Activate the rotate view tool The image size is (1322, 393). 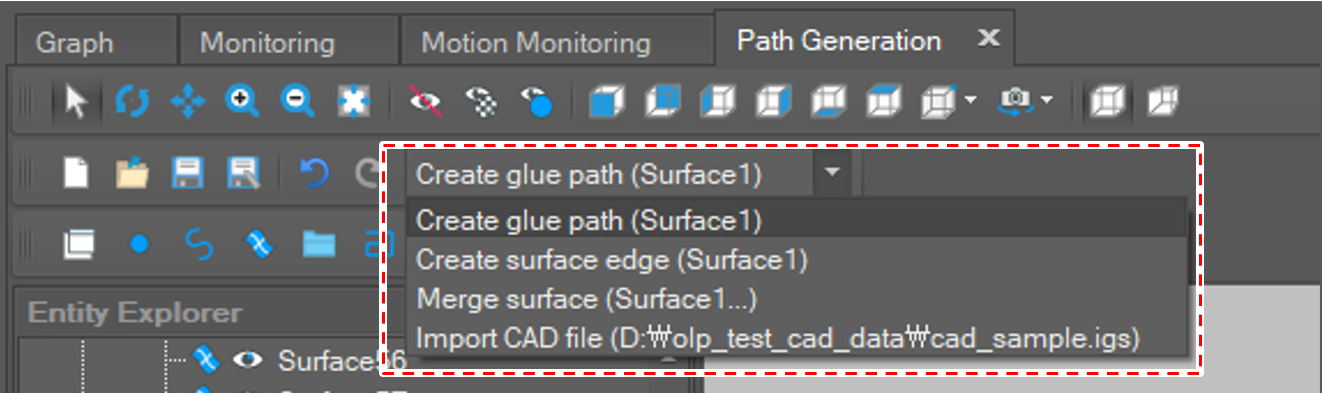coord(131,101)
